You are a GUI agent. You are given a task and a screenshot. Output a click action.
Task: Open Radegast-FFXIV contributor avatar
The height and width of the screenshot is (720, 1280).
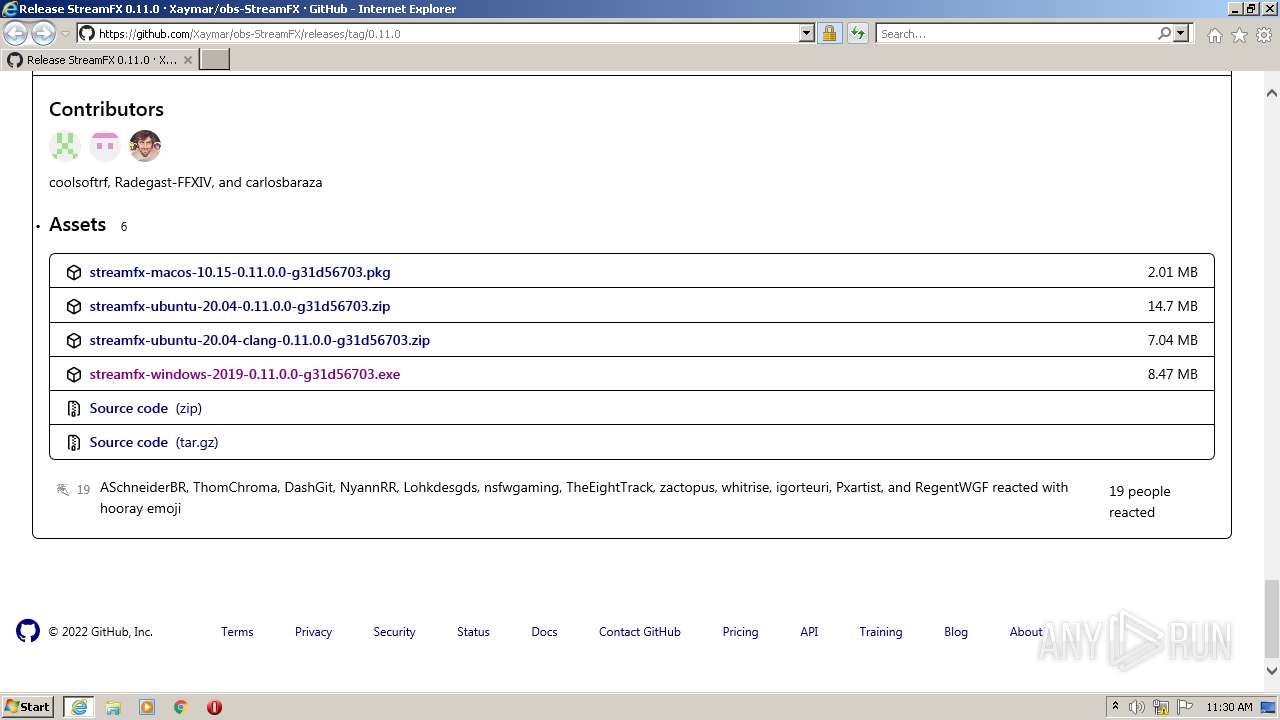(105, 146)
